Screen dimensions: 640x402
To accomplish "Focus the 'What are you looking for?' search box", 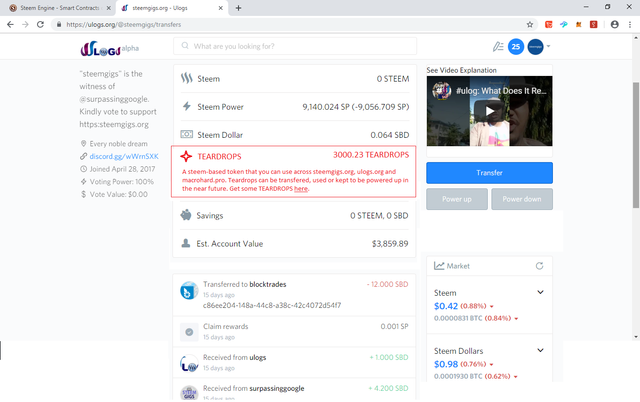I will coord(295,46).
